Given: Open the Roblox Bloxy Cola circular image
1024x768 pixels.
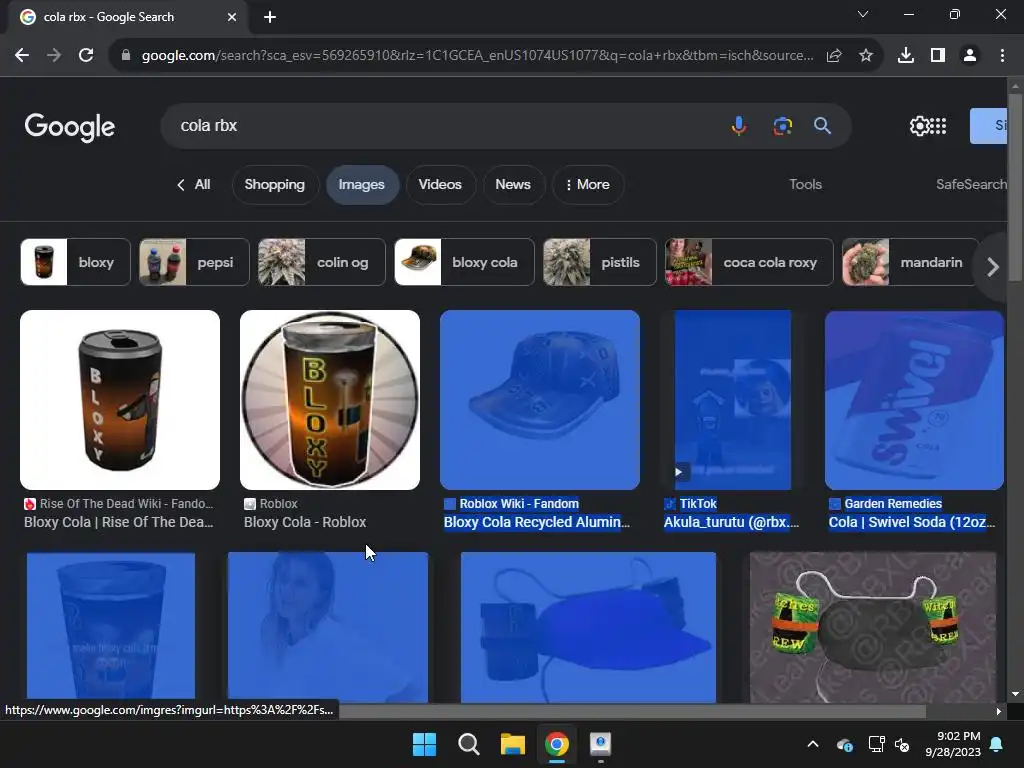Looking at the screenshot, I should [330, 400].
